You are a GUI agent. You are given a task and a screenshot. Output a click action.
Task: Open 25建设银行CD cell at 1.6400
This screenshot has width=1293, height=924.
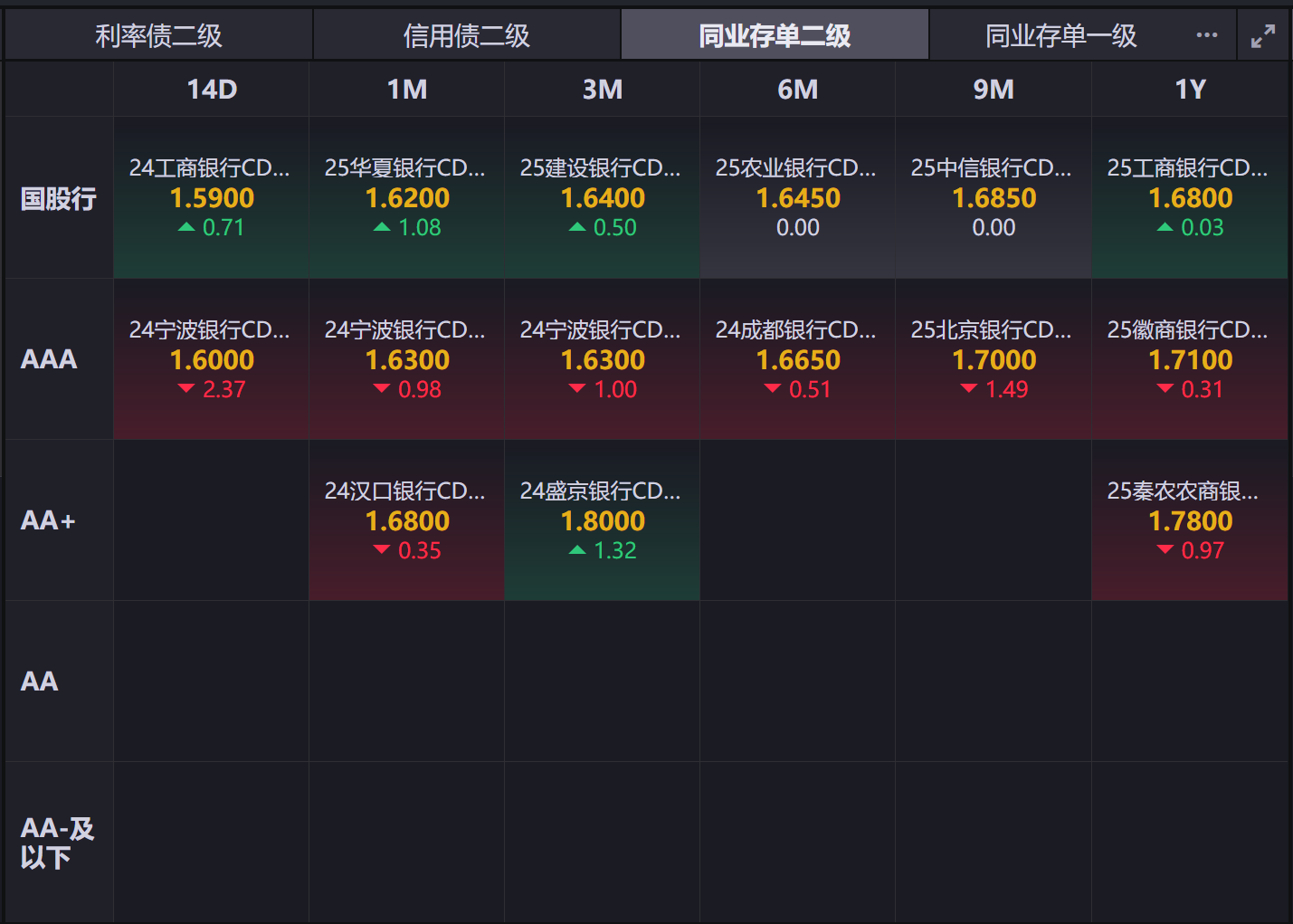603,198
